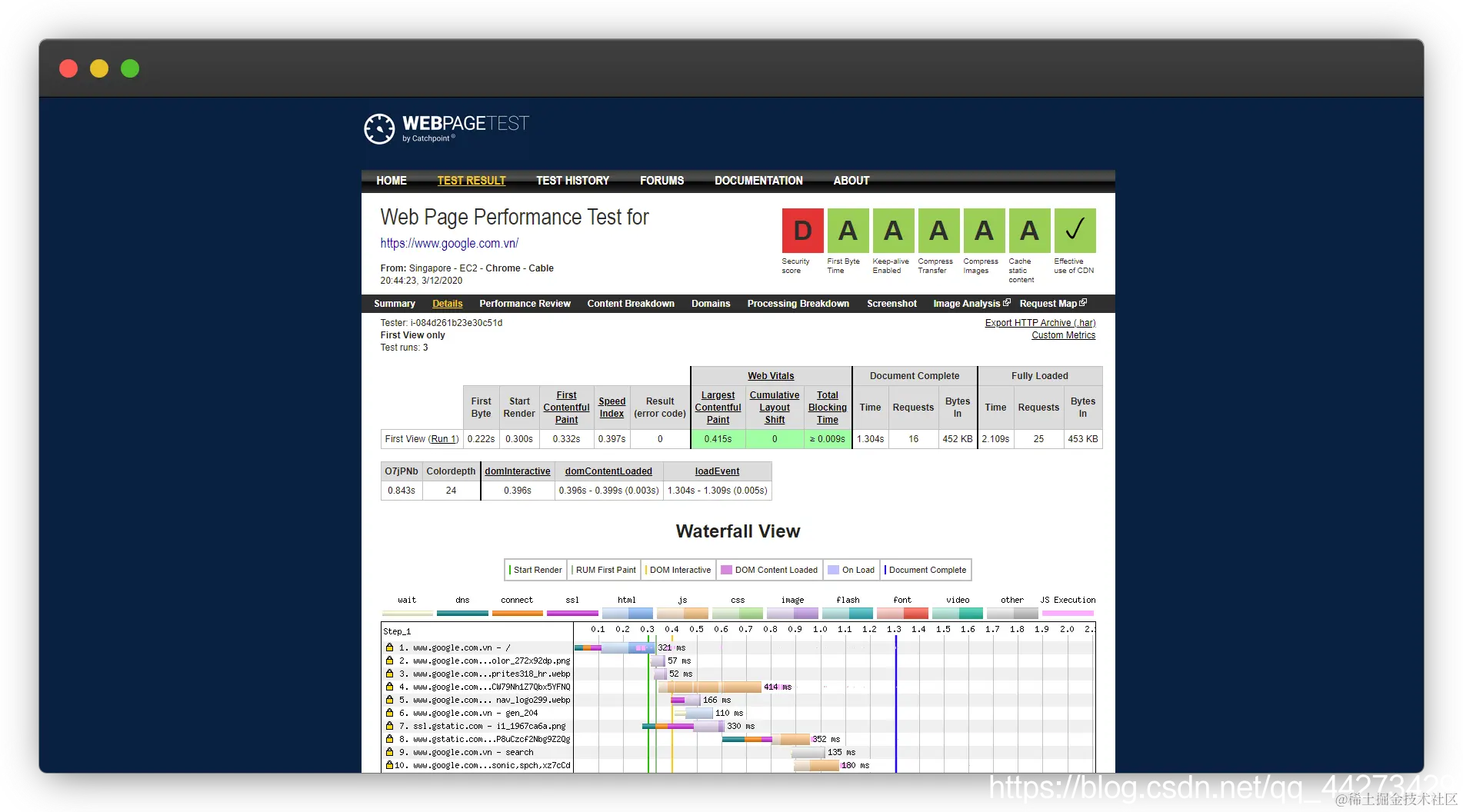Open the Custom Metrics link

tap(1063, 335)
